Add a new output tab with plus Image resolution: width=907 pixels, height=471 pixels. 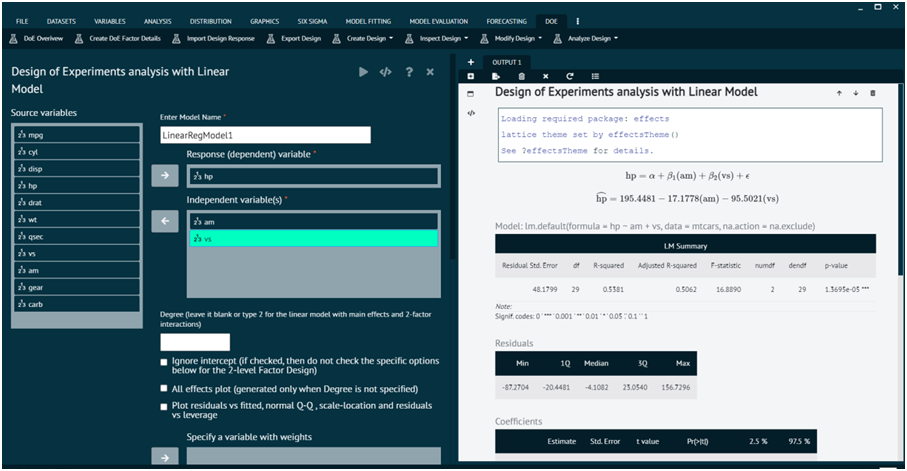[x=471, y=62]
